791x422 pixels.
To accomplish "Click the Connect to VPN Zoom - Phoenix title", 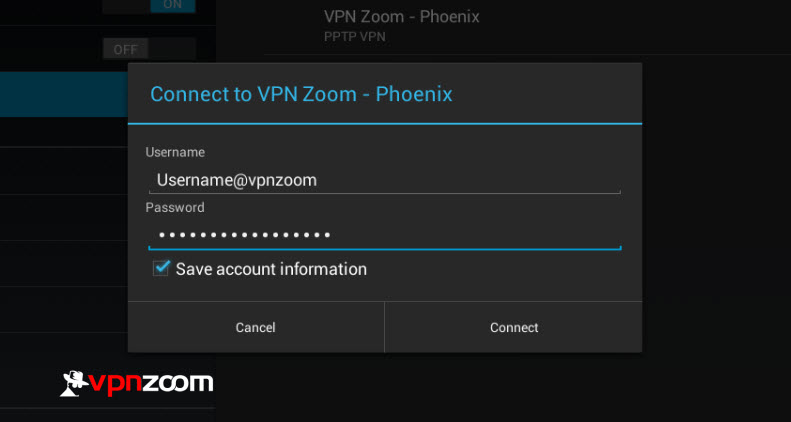I will [x=301, y=94].
